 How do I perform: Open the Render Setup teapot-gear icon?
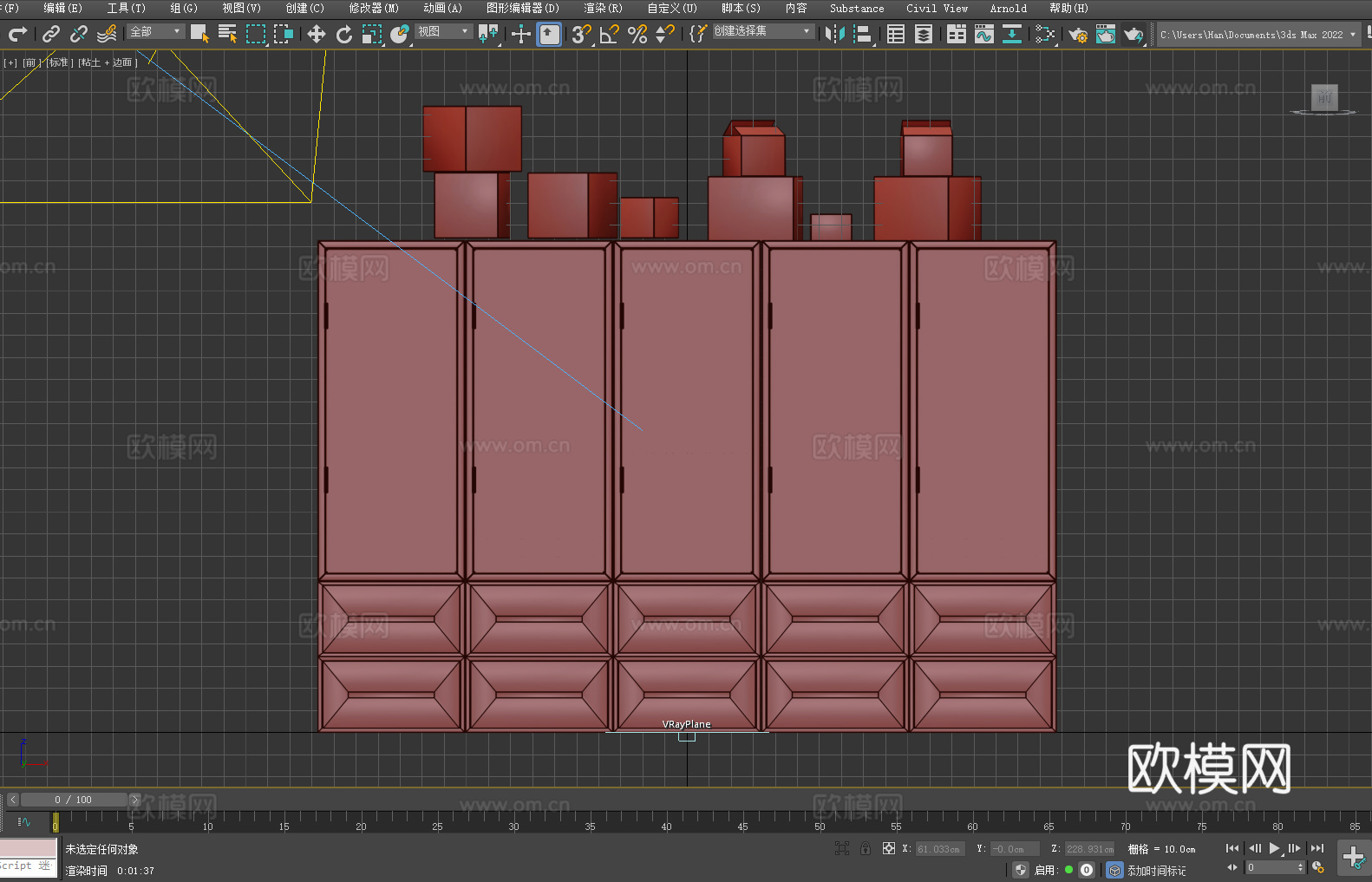point(1078,34)
